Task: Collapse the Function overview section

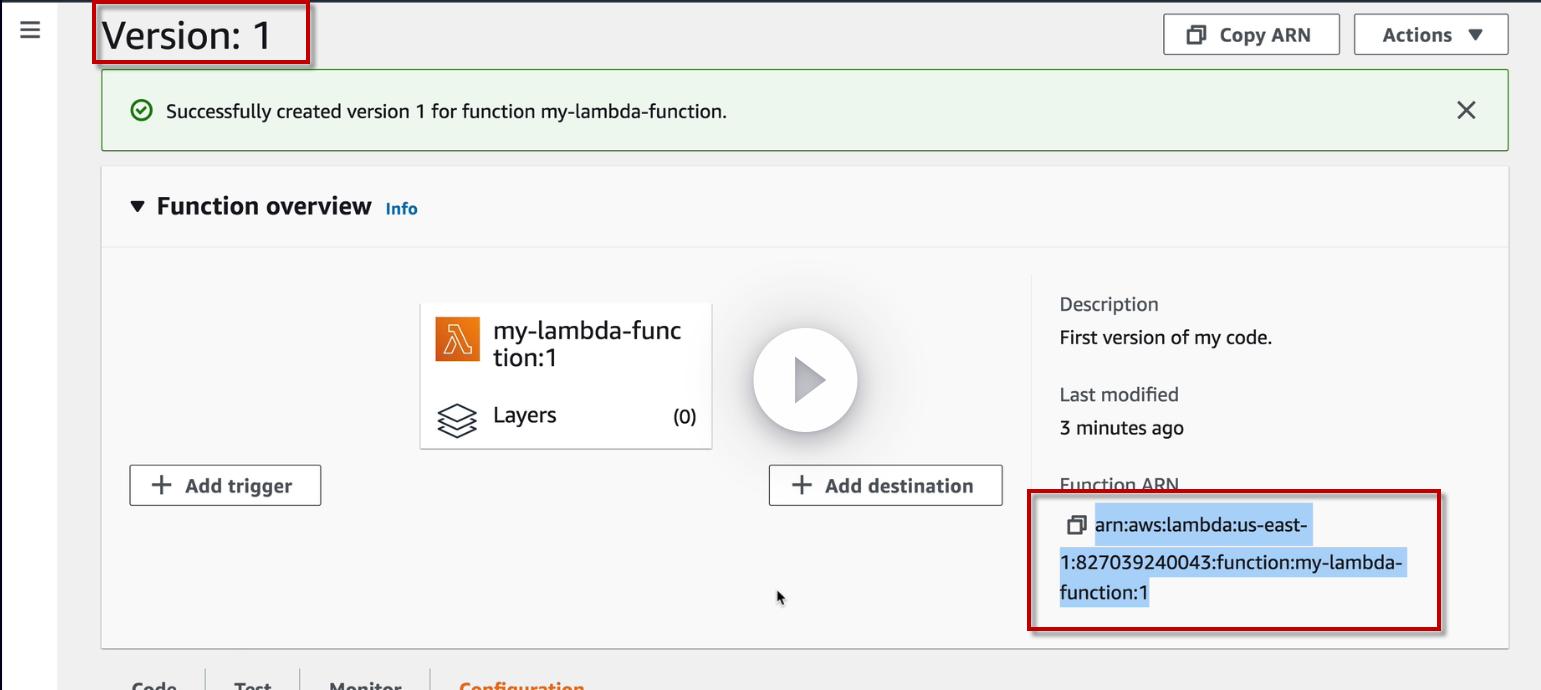Action: pyautogui.click(x=137, y=207)
